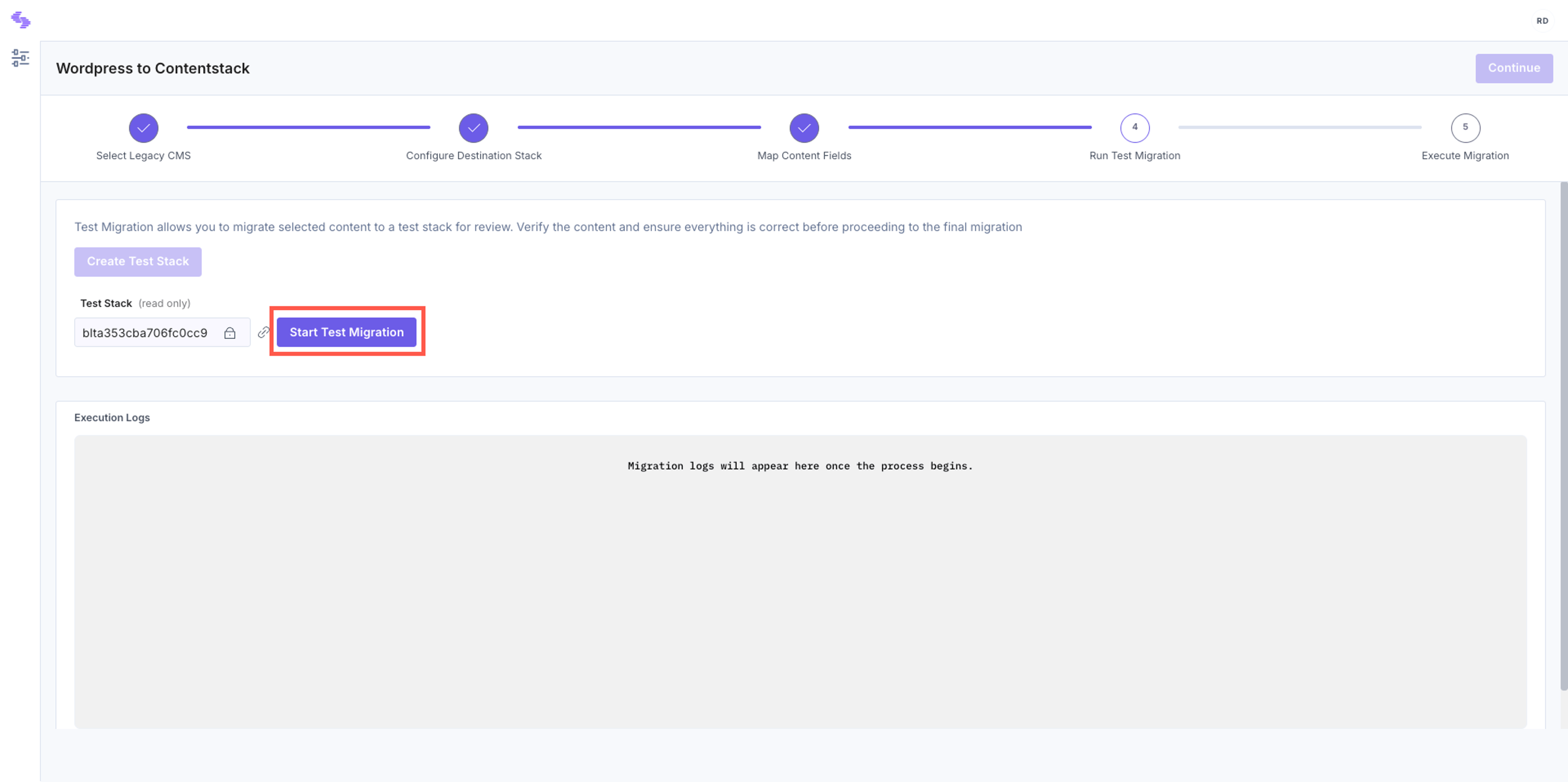
Task: Click the Run Test Migration step label
Action: [x=1135, y=156]
